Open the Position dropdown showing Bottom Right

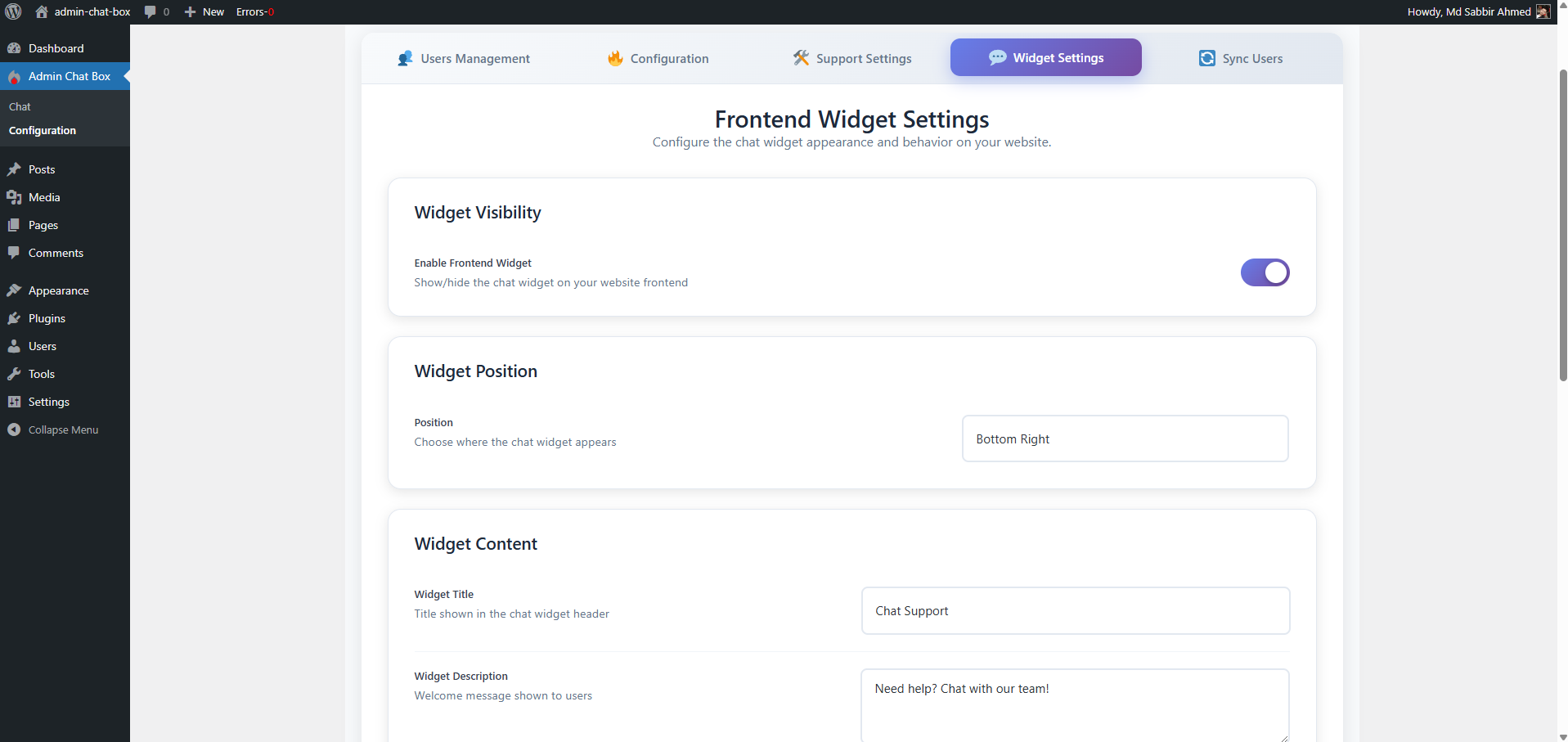coord(1125,438)
